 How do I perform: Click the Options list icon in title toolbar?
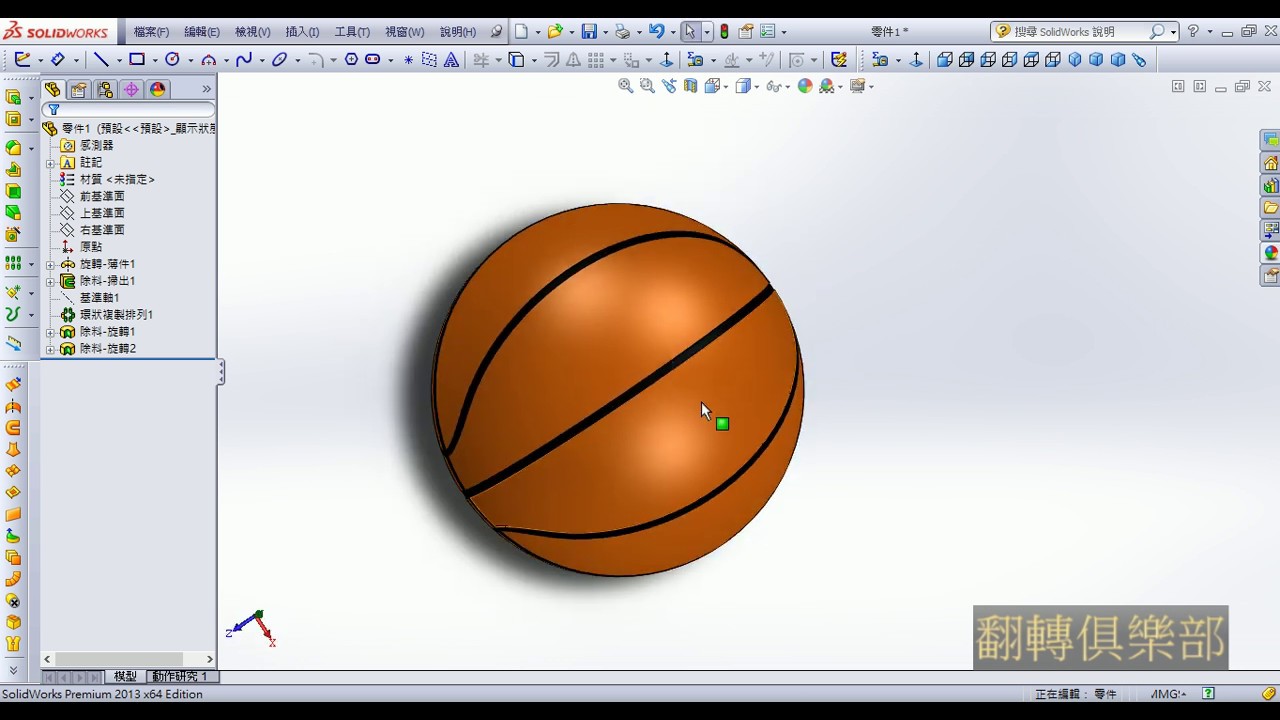pos(768,32)
